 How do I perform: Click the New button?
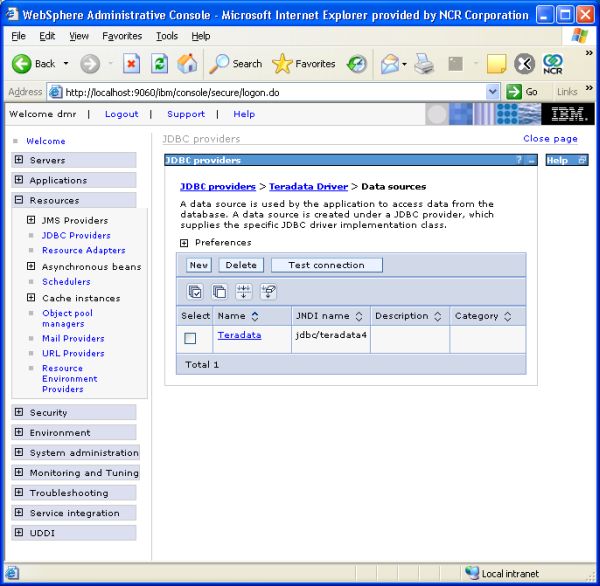pyautogui.click(x=199, y=265)
